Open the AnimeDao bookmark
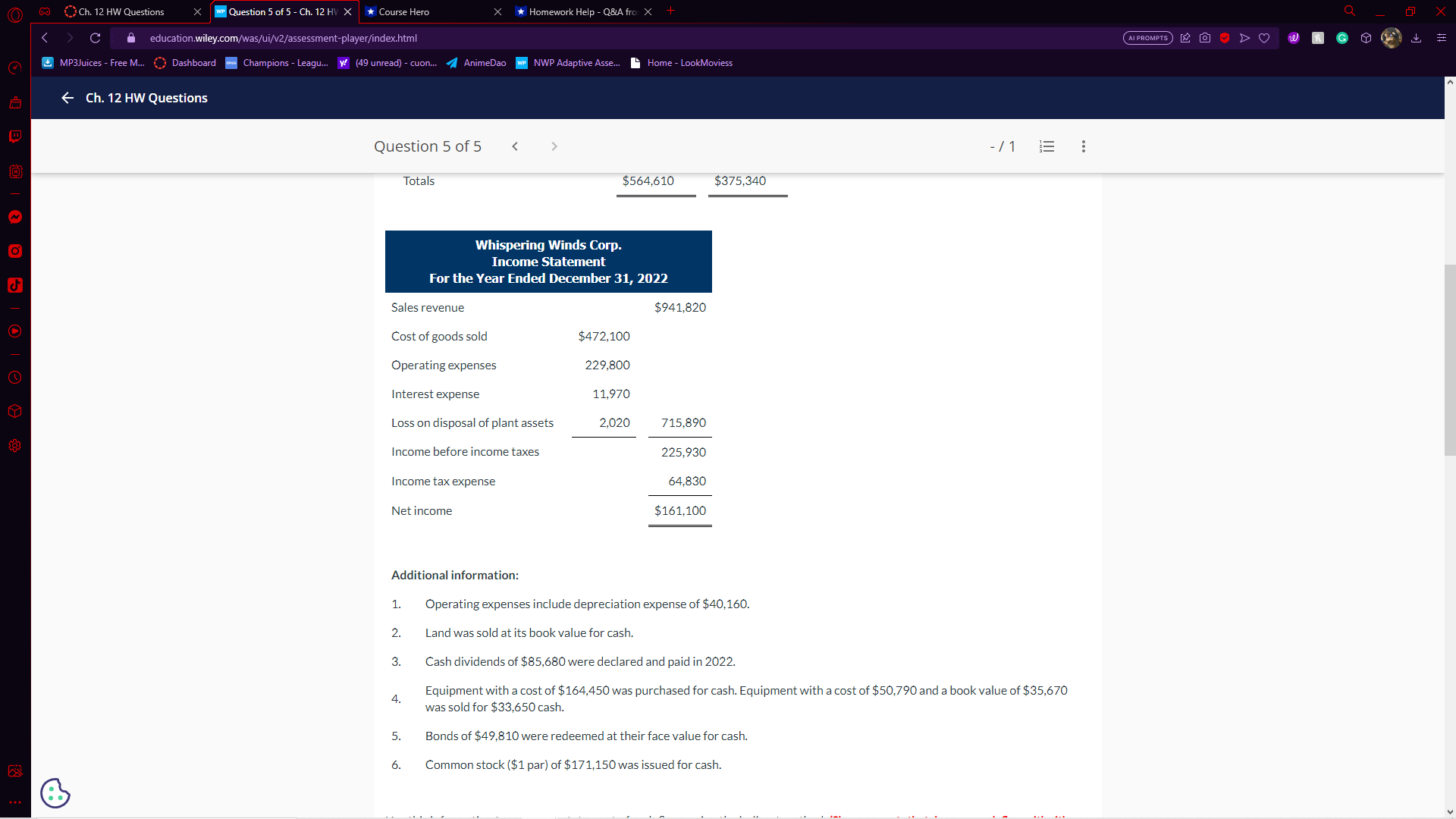The height and width of the screenshot is (819, 1456). (476, 63)
